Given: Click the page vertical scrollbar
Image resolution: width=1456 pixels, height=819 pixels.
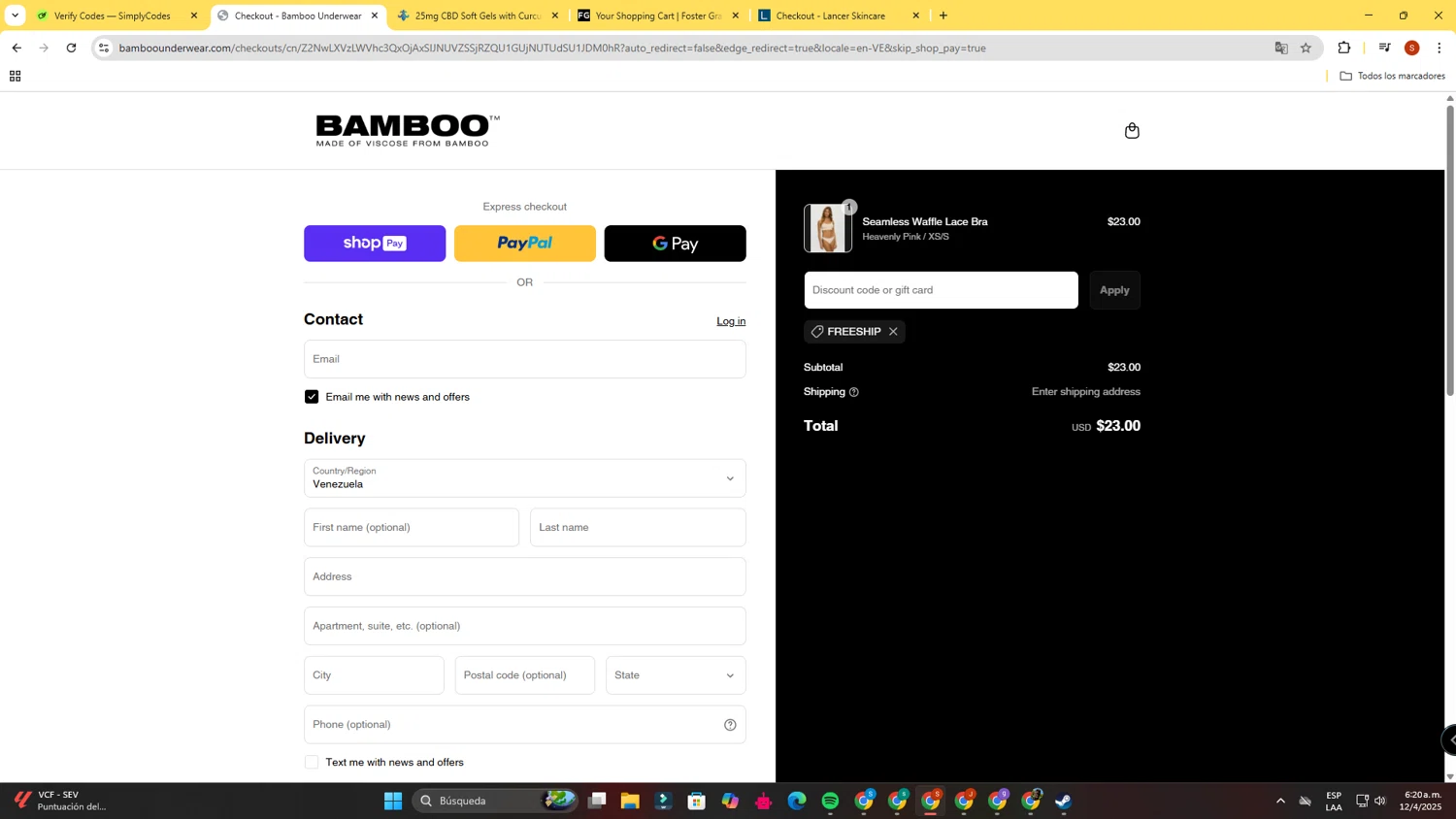Looking at the screenshot, I should 1450,250.
